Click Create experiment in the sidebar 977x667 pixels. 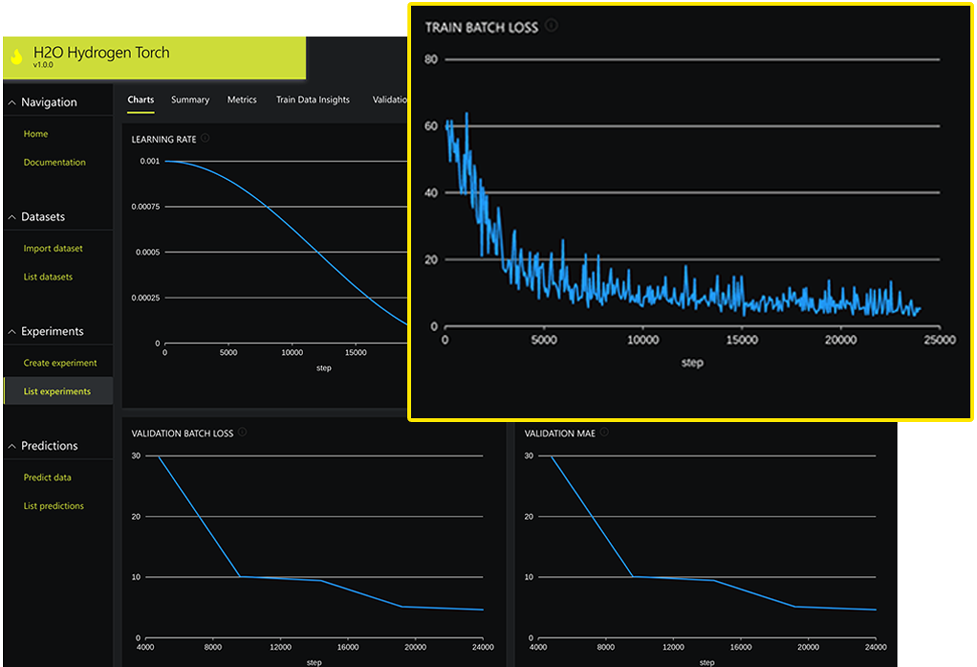point(60,363)
